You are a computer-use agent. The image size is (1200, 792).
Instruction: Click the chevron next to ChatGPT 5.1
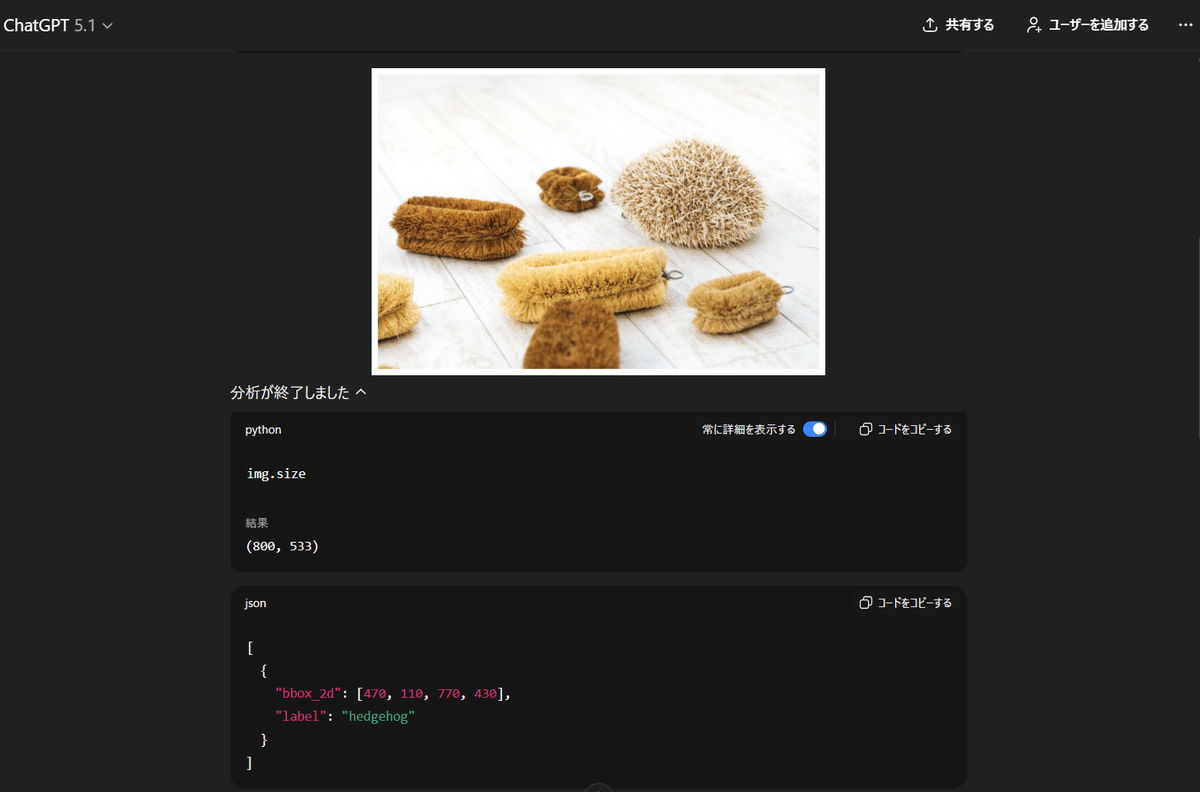click(x=106, y=25)
